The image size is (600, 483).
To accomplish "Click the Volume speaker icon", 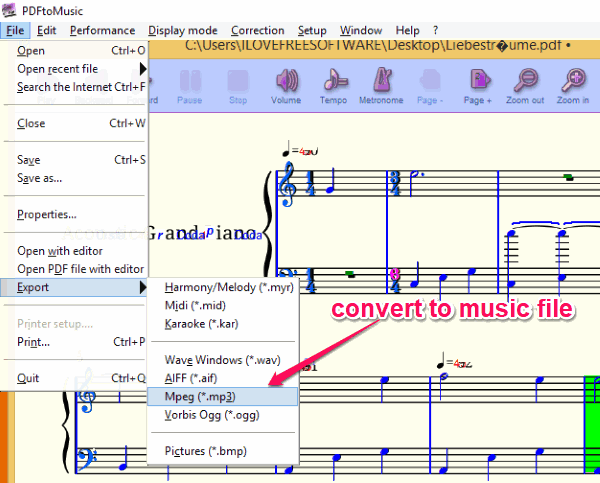I will pyautogui.click(x=286, y=80).
